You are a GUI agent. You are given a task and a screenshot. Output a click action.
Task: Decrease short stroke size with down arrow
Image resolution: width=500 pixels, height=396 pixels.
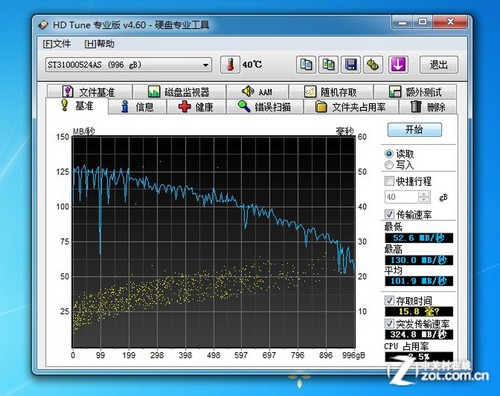click(424, 200)
